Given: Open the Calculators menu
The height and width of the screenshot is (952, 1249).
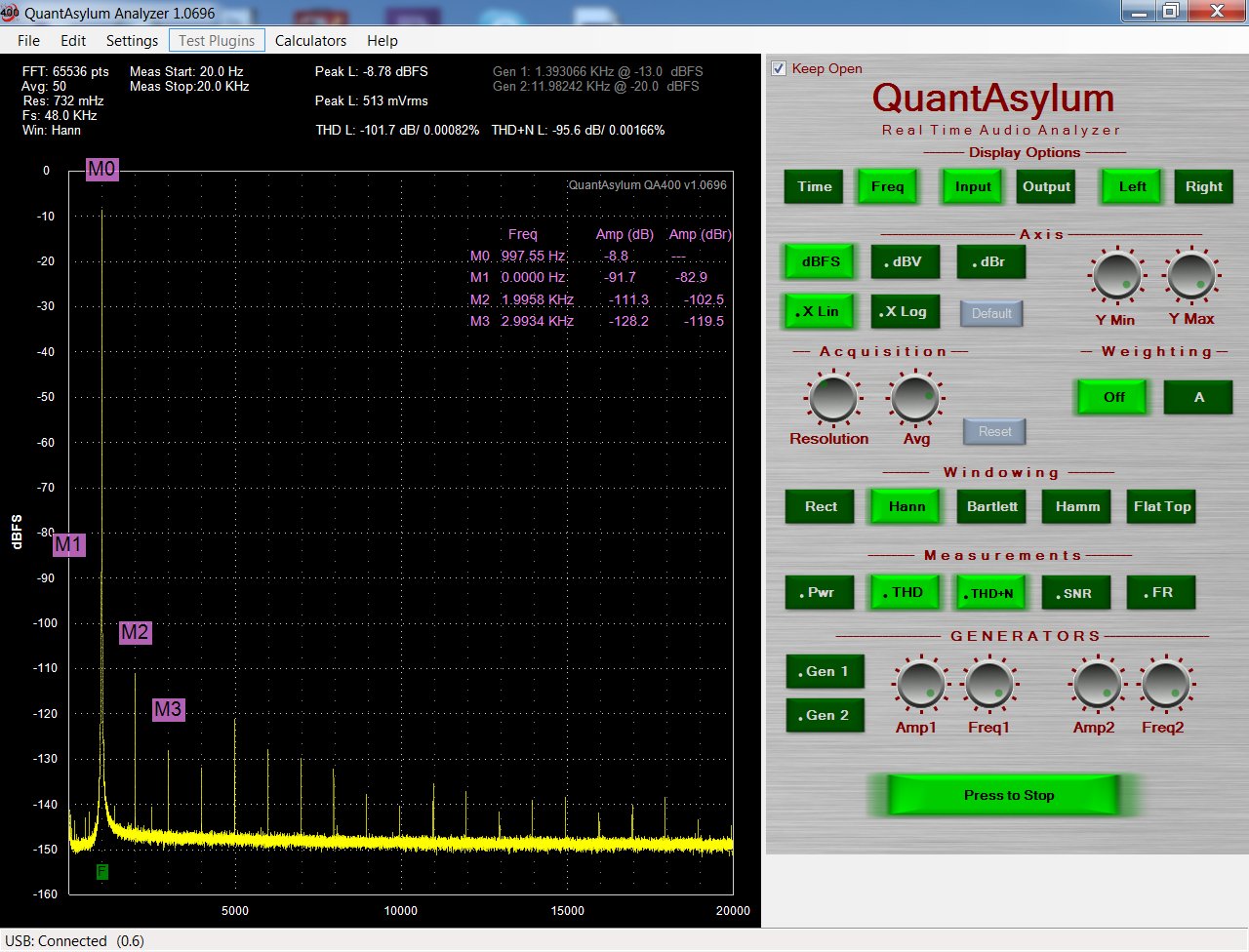Looking at the screenshot, I should [x=310, y=40].
